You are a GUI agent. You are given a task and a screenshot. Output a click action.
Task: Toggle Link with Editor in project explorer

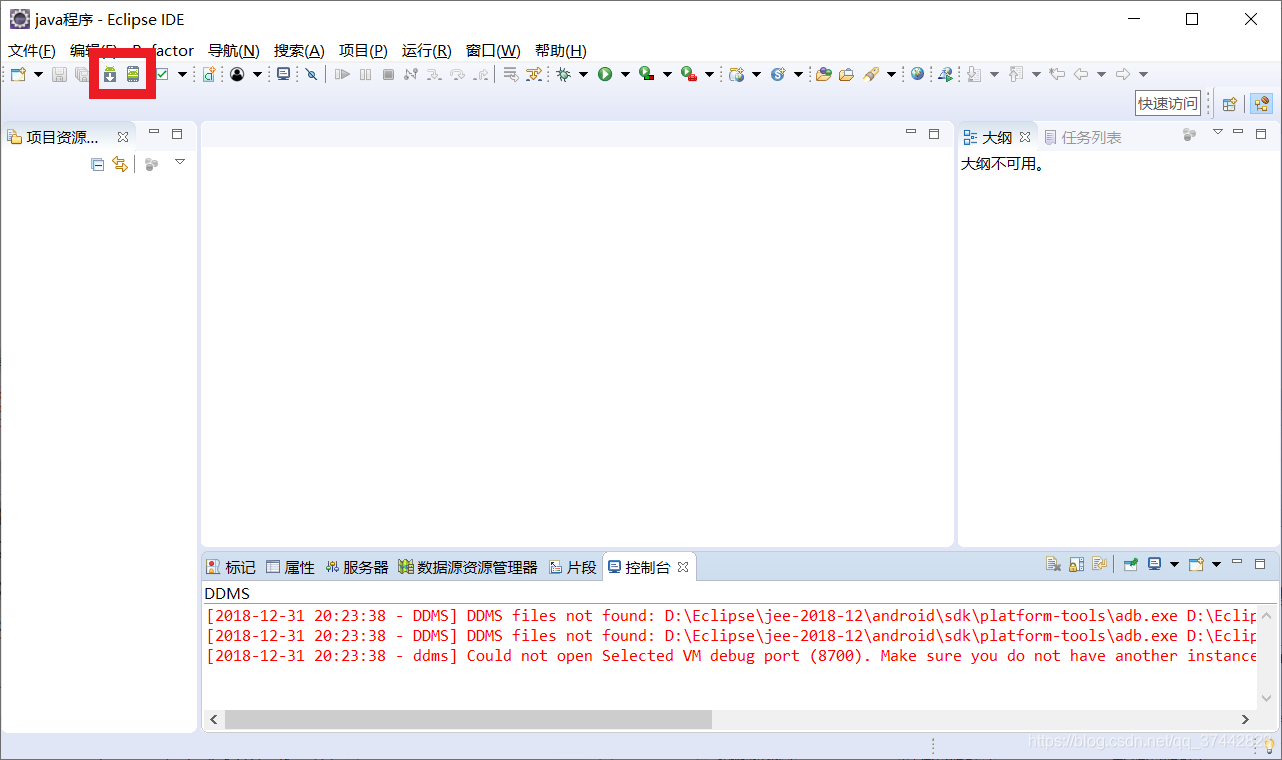pos(120,164)
